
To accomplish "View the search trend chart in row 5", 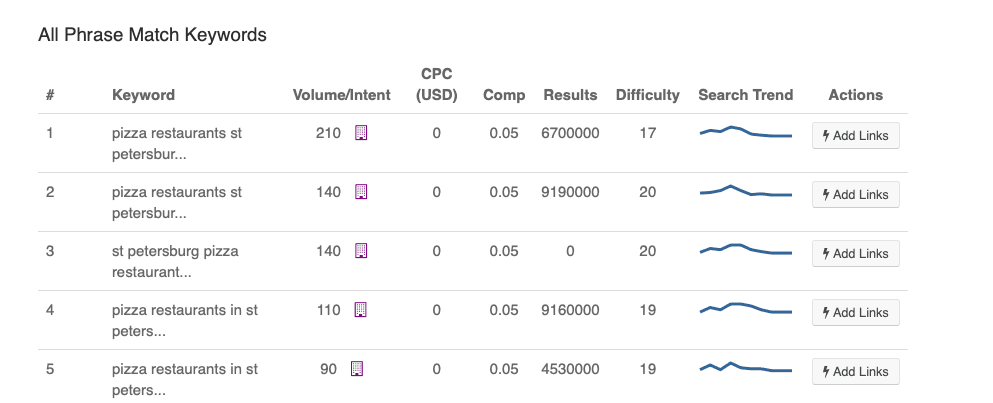I will (x=745, y=369).
